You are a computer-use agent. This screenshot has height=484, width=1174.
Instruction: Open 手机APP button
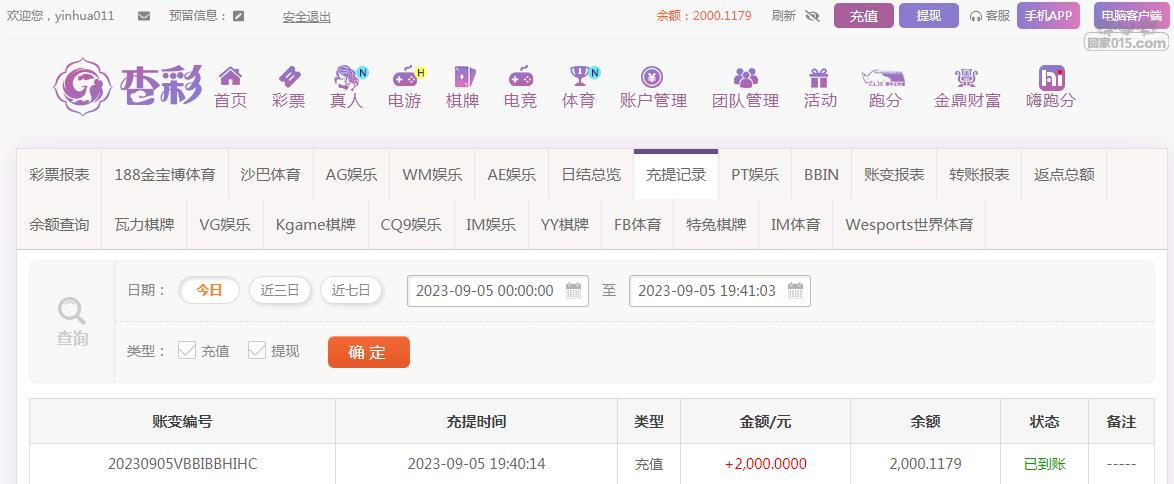tap(1048, 15)
